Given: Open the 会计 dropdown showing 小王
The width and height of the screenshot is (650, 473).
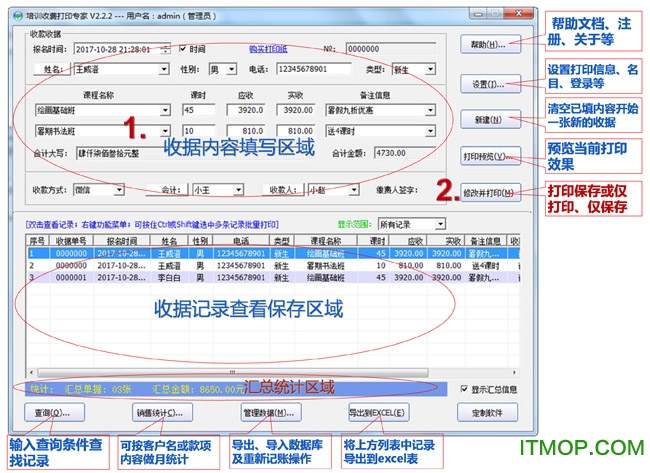Looking at the screenshot, I should [x=238, y=190].
